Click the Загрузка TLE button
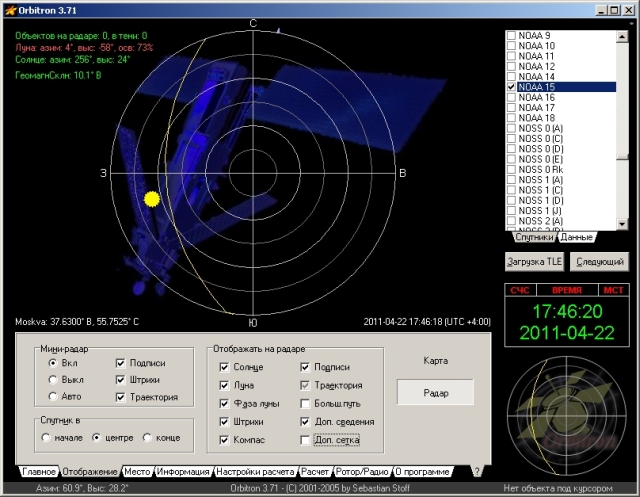640x497 pixels. [x=534, y=262]
